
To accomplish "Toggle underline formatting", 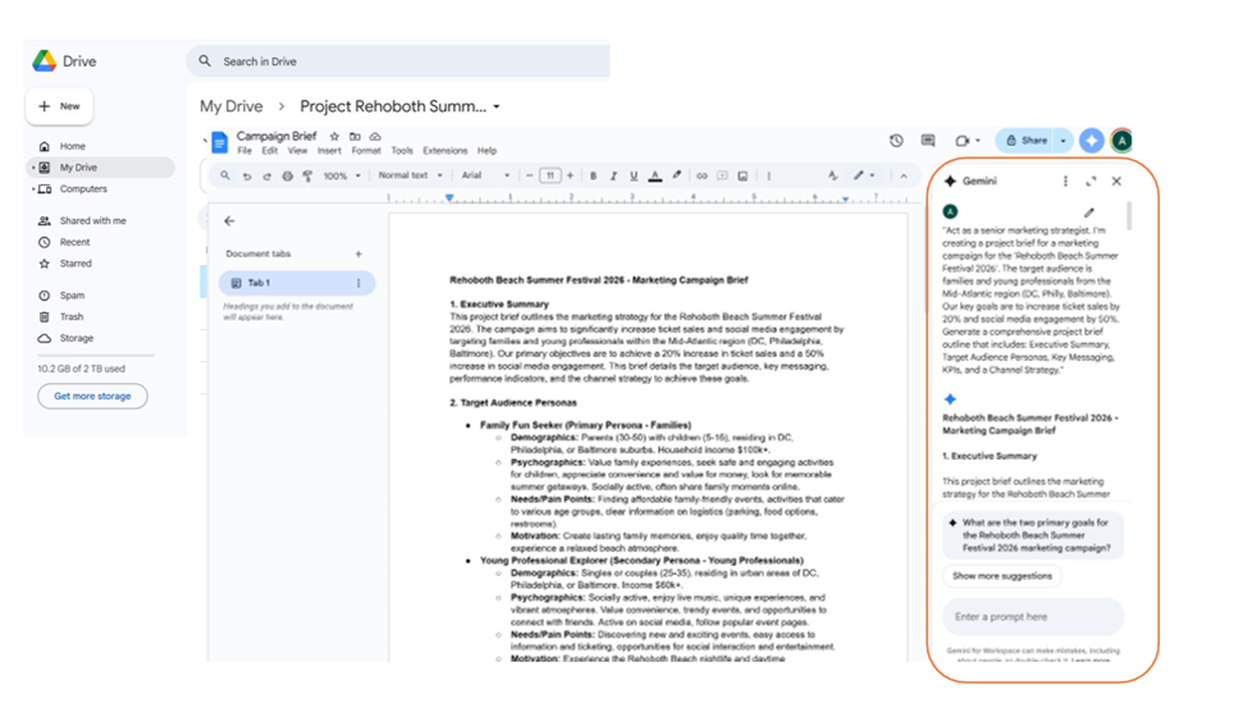I will tap(633, 176).
